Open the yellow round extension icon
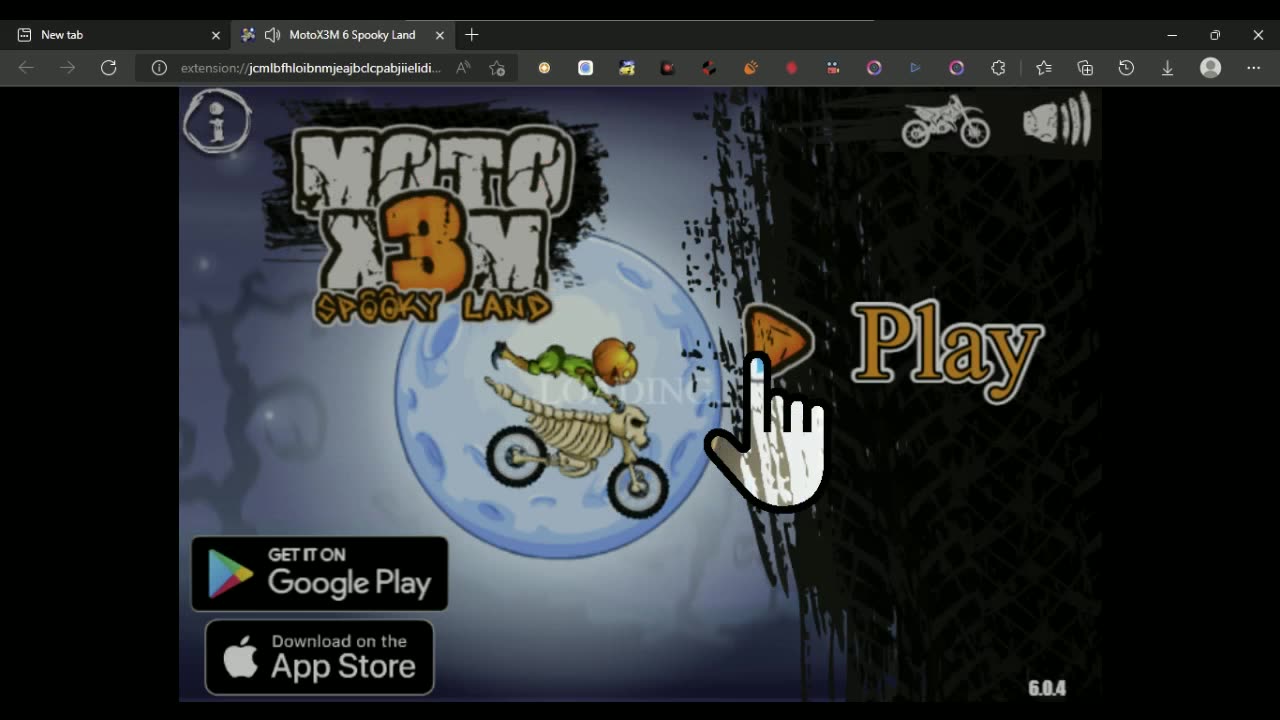 [544, 68]
